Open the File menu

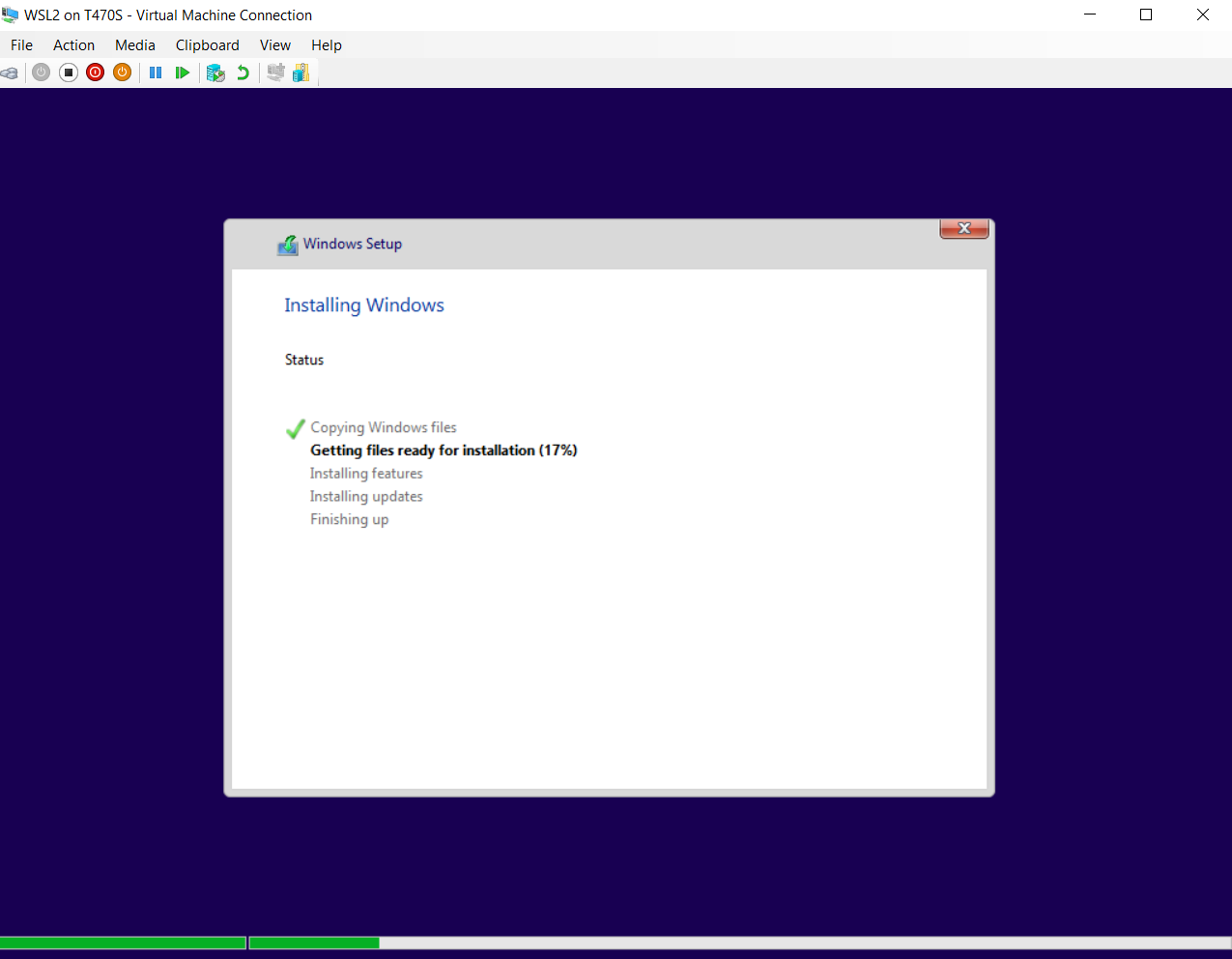click(x=20, y=44)
